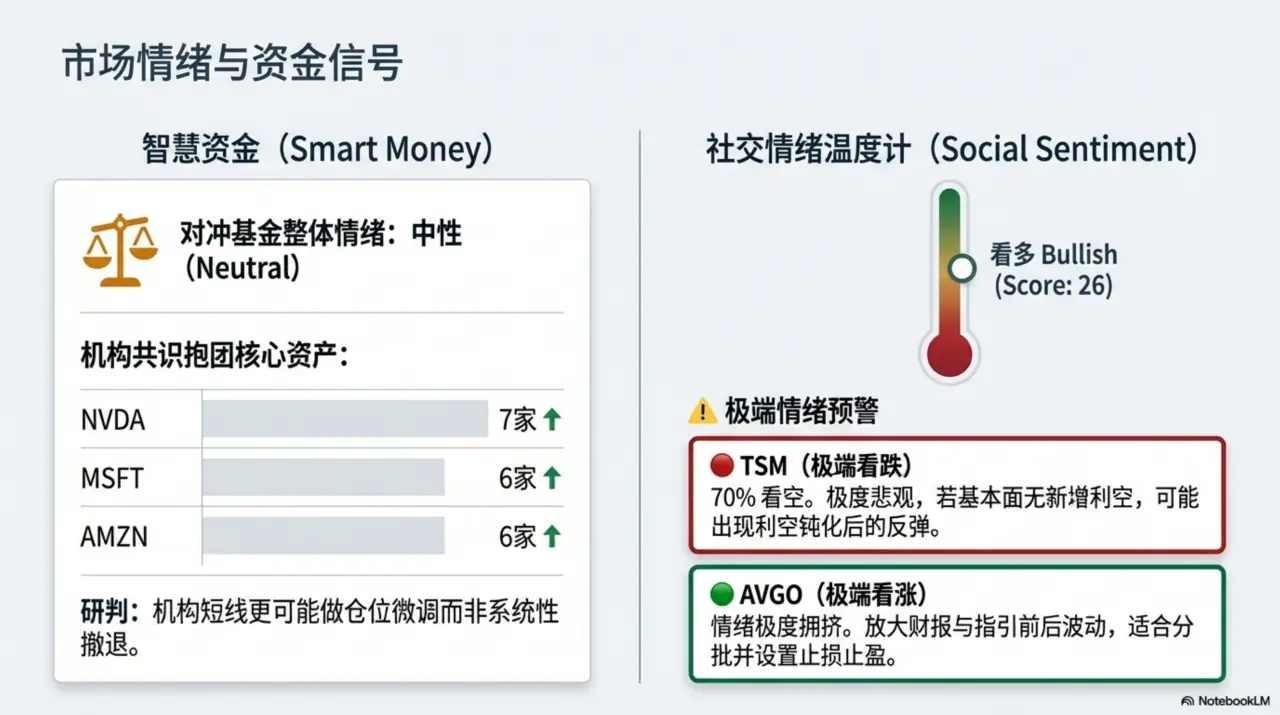Screen dimensions: 1280x715
Task: Select the NVDA ticker label
Action: (113, 420)
